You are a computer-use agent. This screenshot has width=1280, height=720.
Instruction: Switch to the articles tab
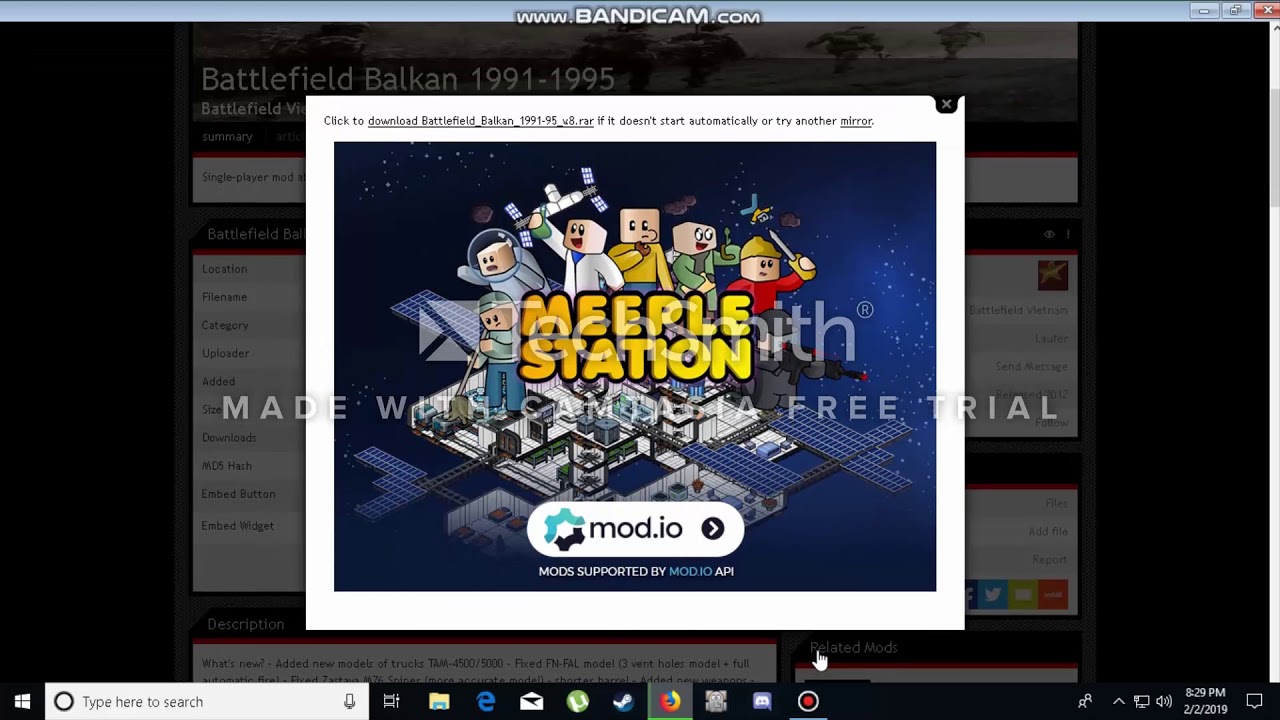point(290,136)
